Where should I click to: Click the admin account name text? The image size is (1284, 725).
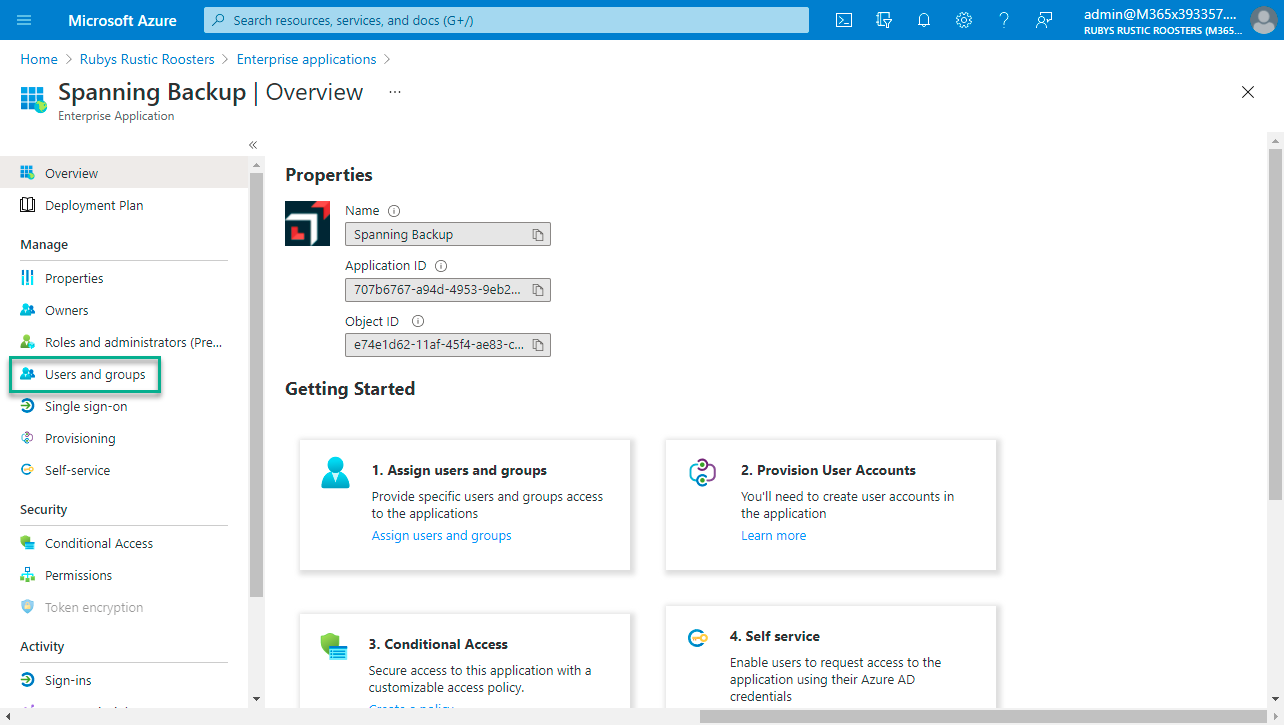click(1160, 14)
